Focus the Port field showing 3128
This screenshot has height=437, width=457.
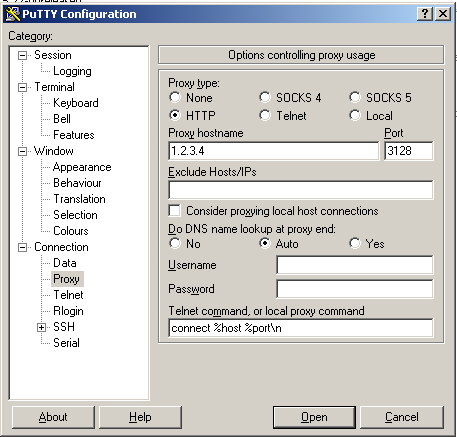(409, 151)
